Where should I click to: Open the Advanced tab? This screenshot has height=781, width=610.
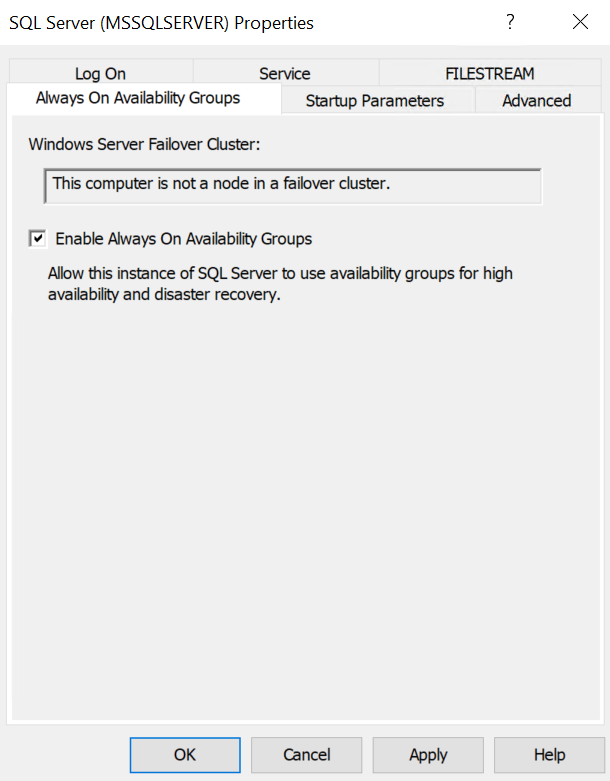(537, 101)
